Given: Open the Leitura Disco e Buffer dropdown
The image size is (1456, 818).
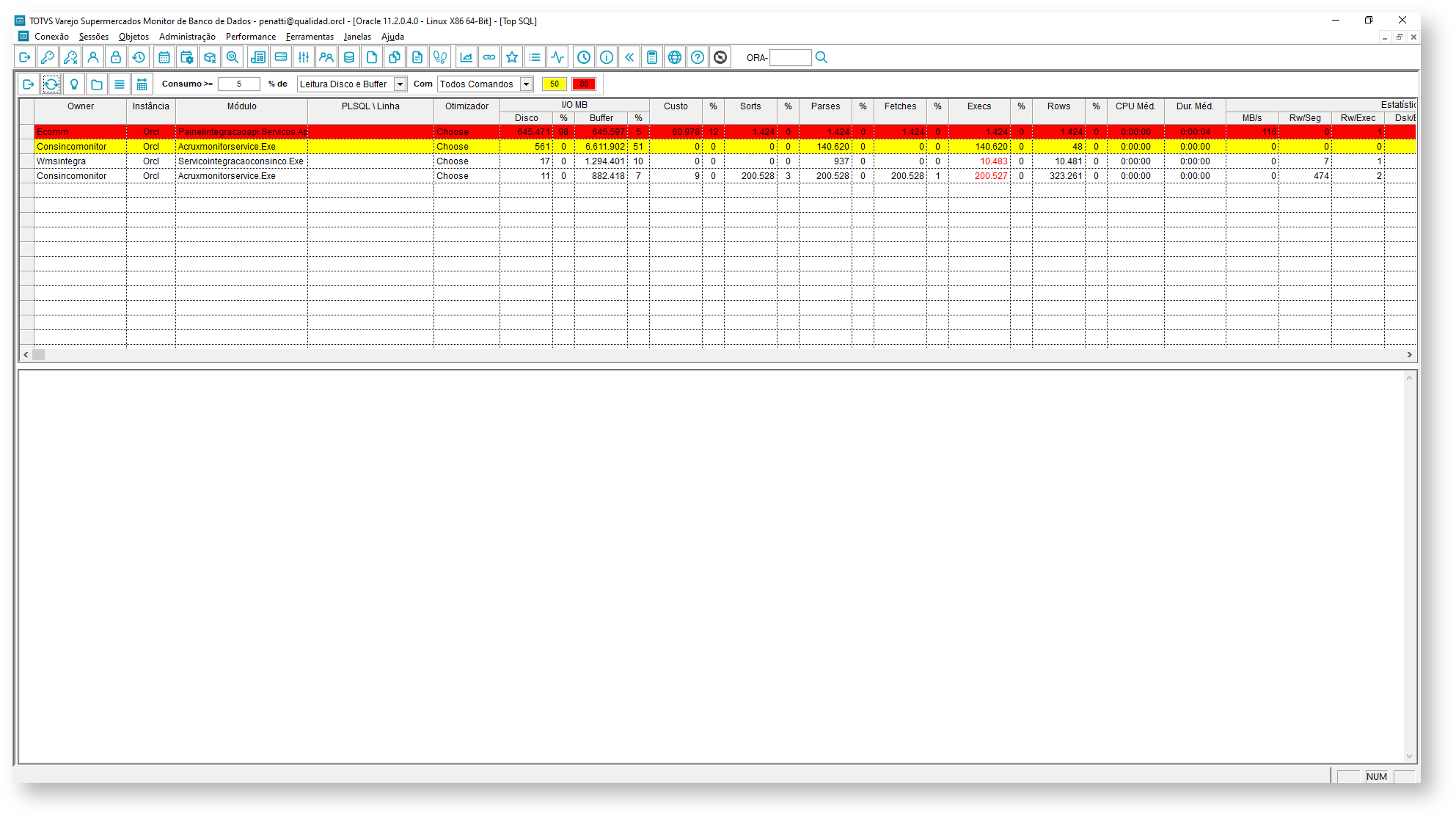Looking at the screenshot, I should 400,84.
